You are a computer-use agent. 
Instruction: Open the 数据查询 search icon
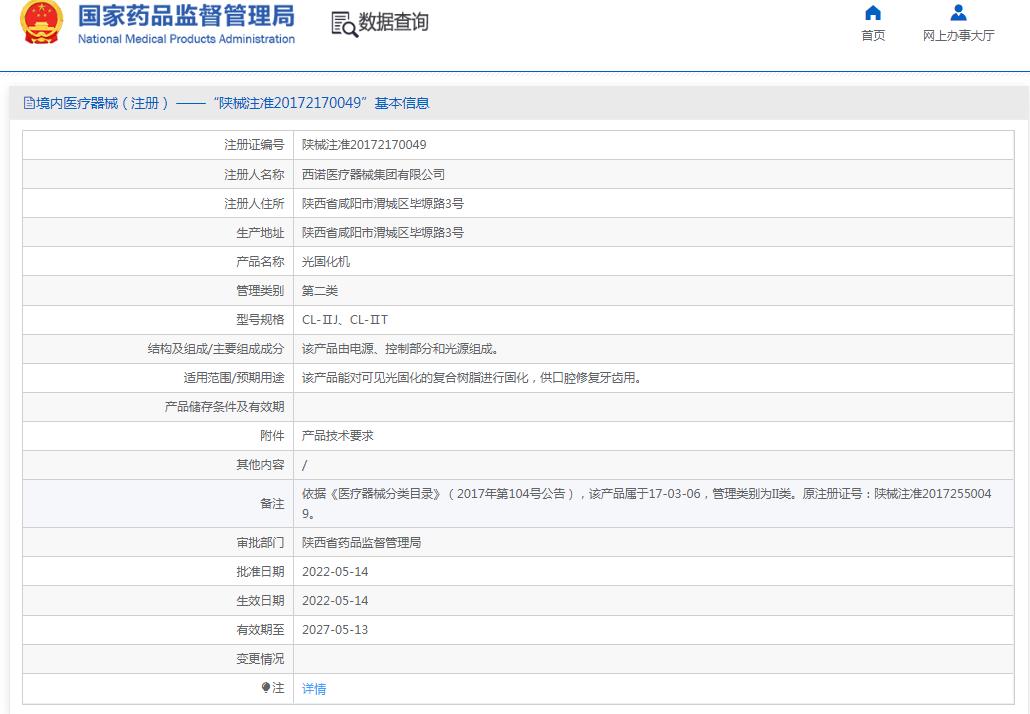(x=344, y=24)
